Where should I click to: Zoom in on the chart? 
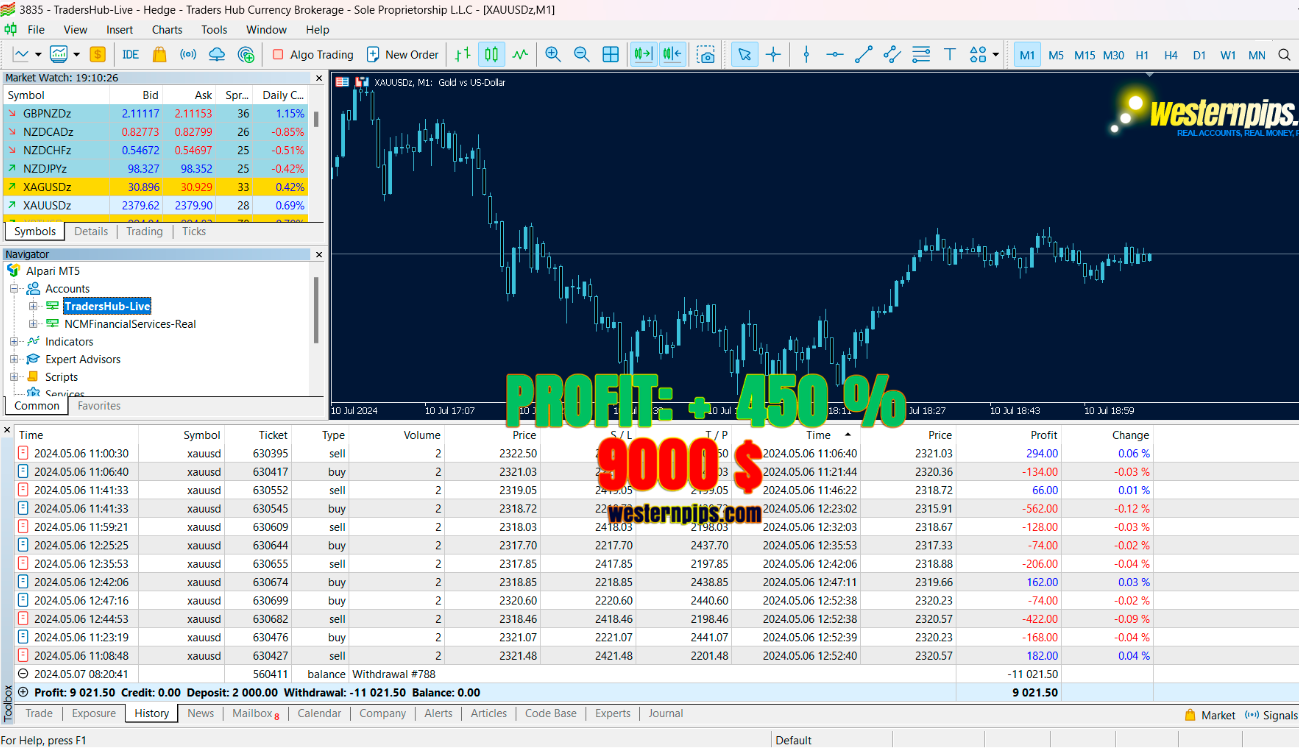[553, 54]
